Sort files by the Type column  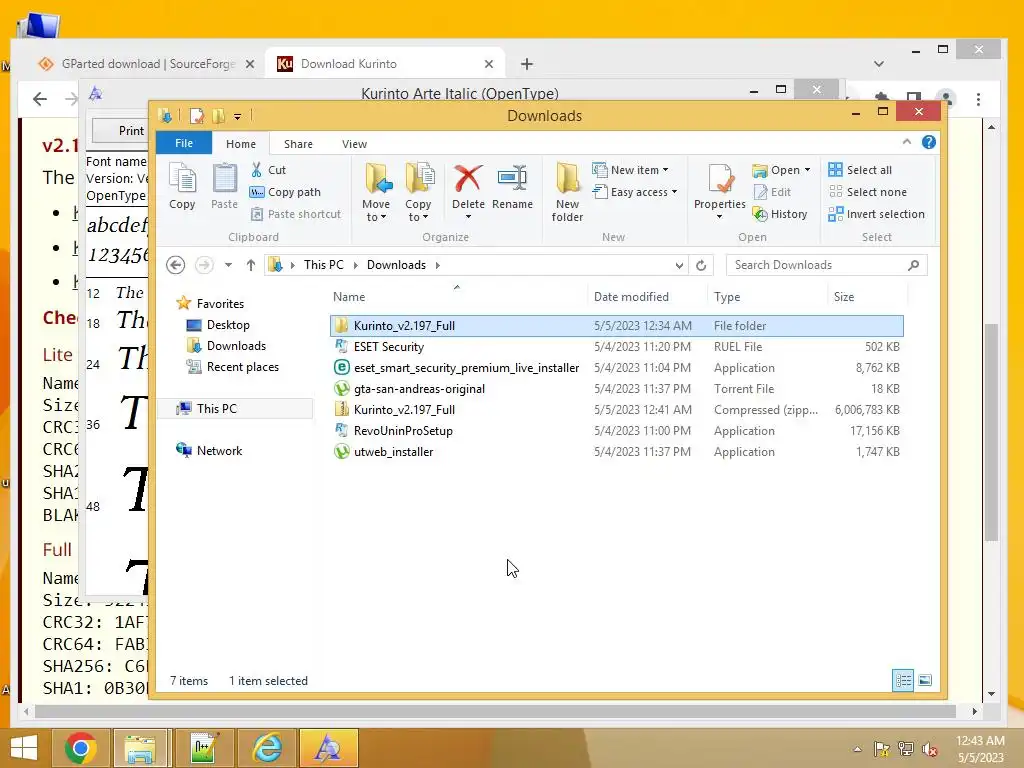tap(767, 296)
